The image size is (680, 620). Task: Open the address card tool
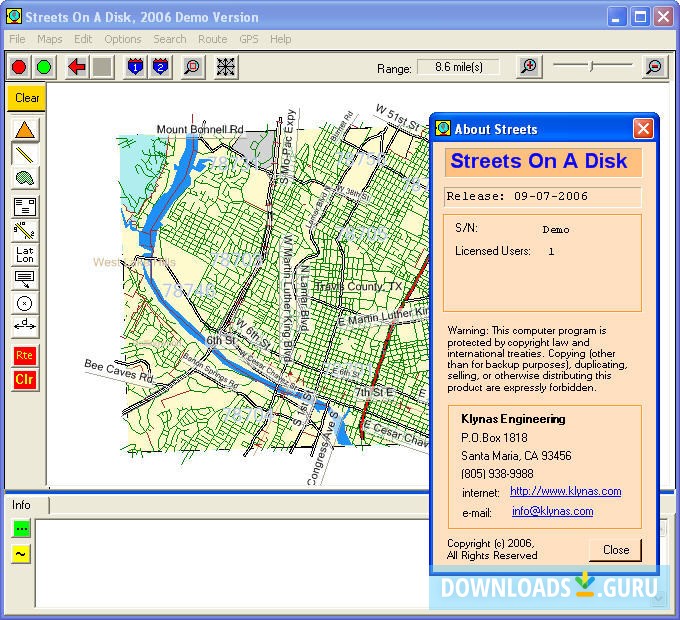point(25,207)
